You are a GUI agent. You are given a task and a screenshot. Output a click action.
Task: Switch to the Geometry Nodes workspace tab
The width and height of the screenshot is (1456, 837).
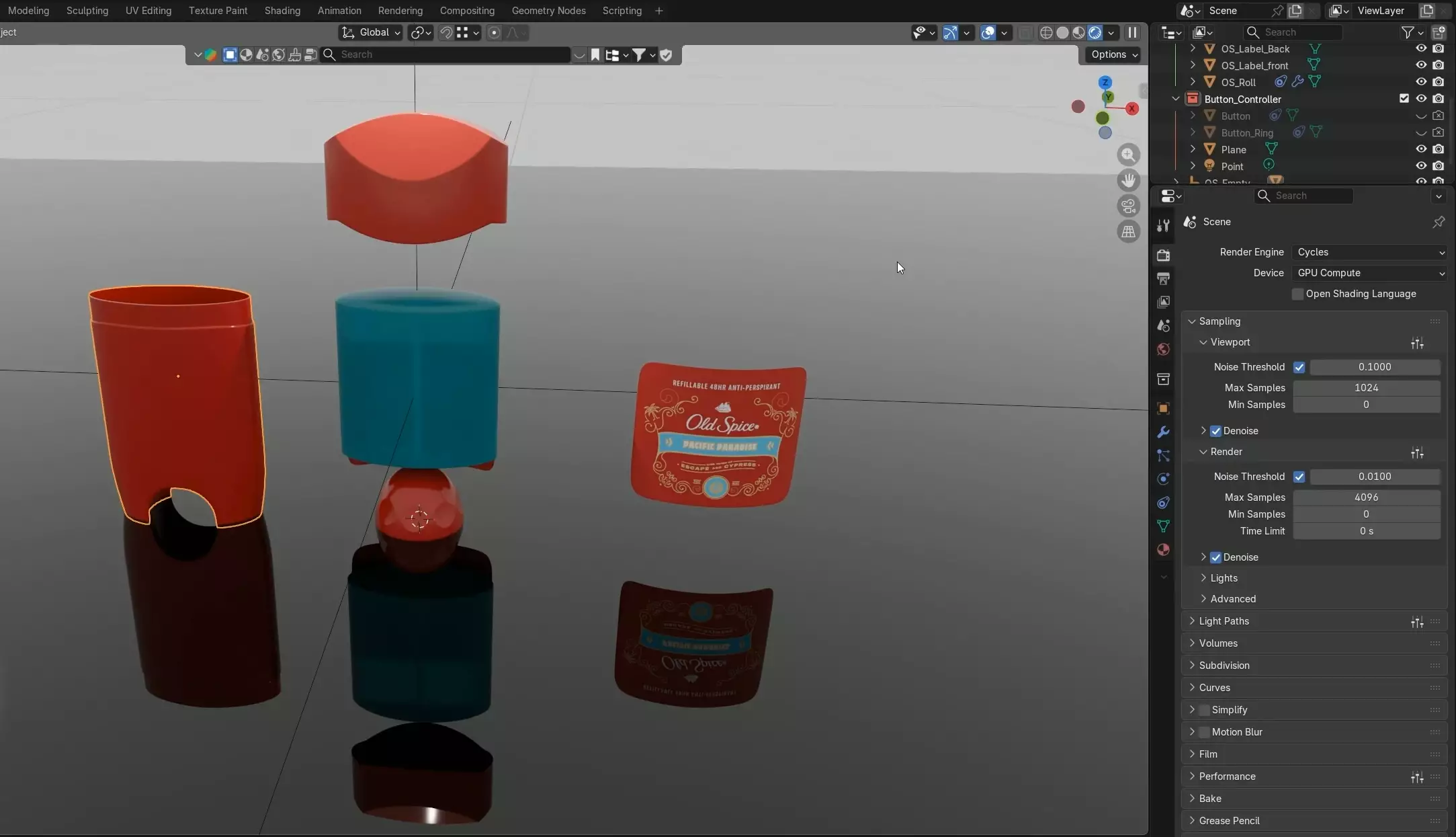[548, 11]
